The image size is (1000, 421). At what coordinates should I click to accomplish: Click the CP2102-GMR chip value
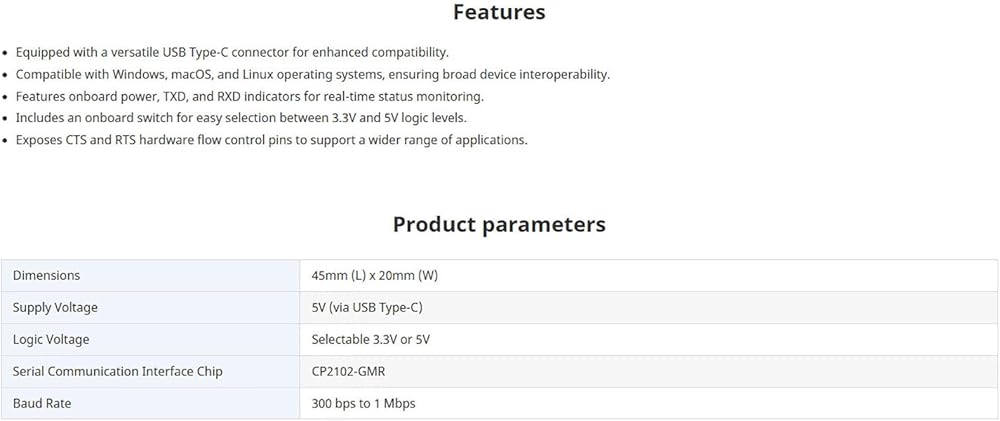[348, 371]
